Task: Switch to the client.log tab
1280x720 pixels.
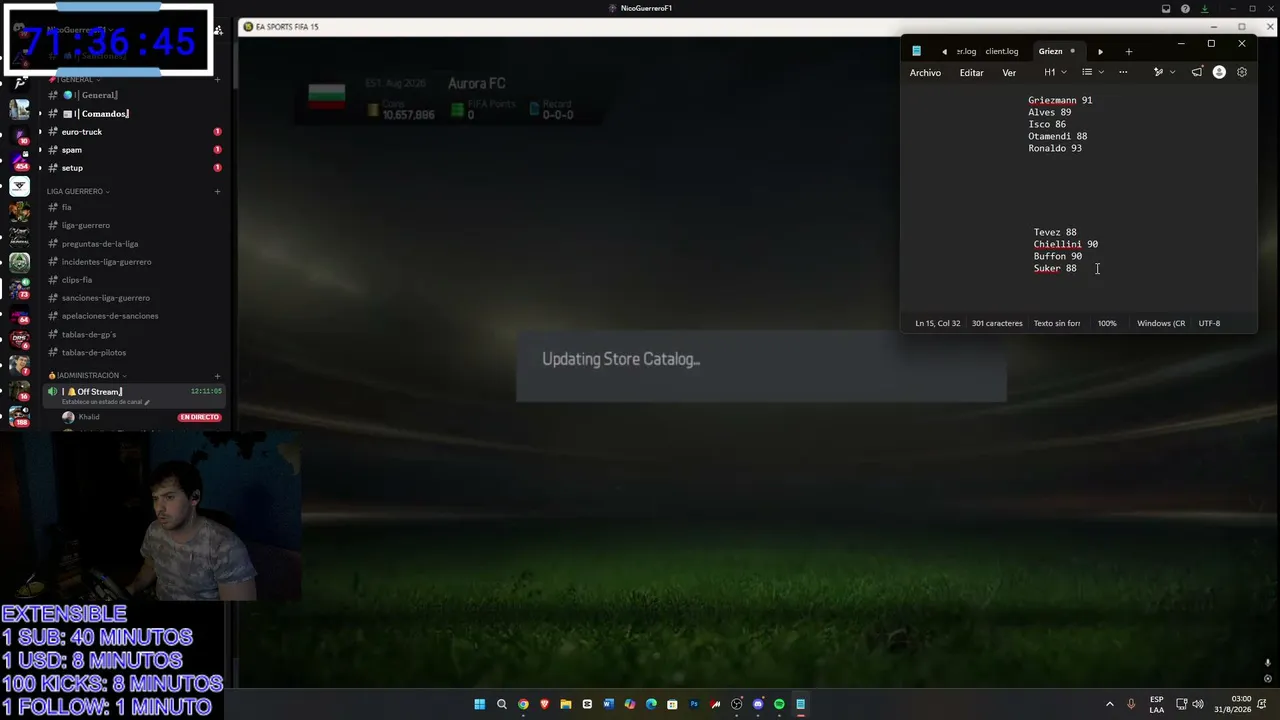Action: pos(1001,51)
